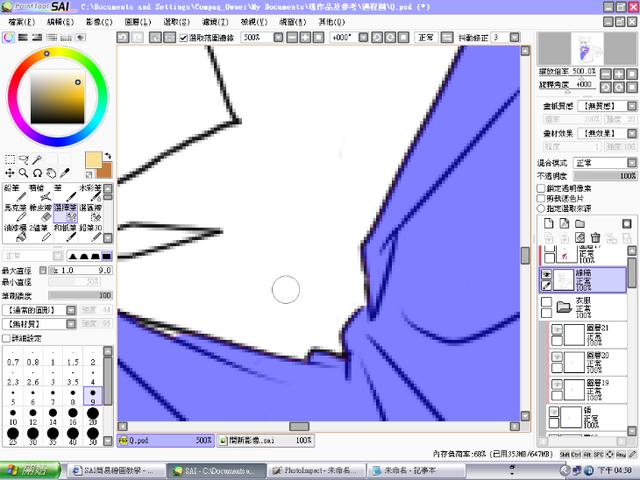Viewport: 640px width, 480px height.
Task: Choose the 和紙筆 paper brush tool
Action: 65,233
